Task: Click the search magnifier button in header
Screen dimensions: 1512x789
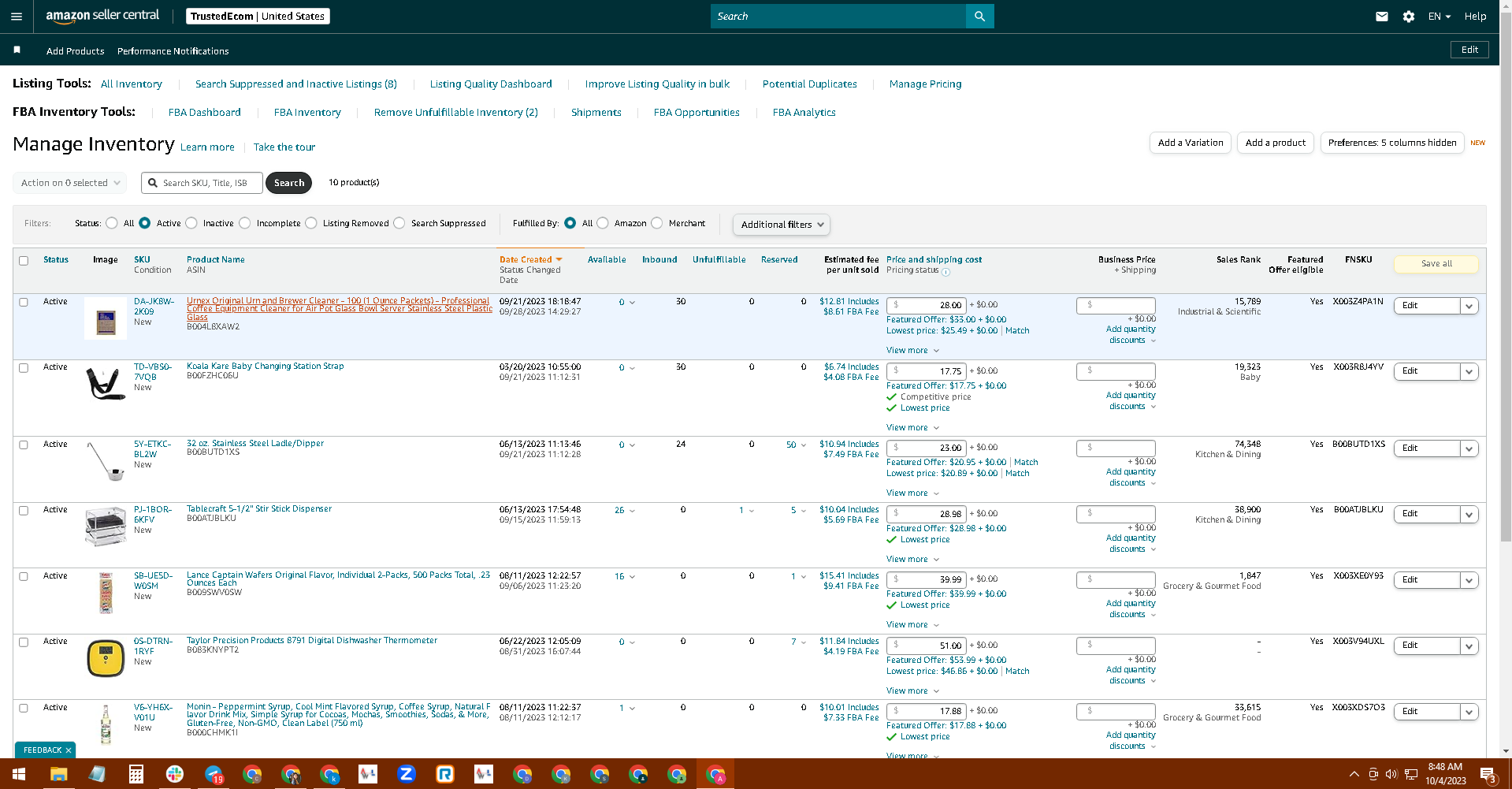Action: [979, 16]
